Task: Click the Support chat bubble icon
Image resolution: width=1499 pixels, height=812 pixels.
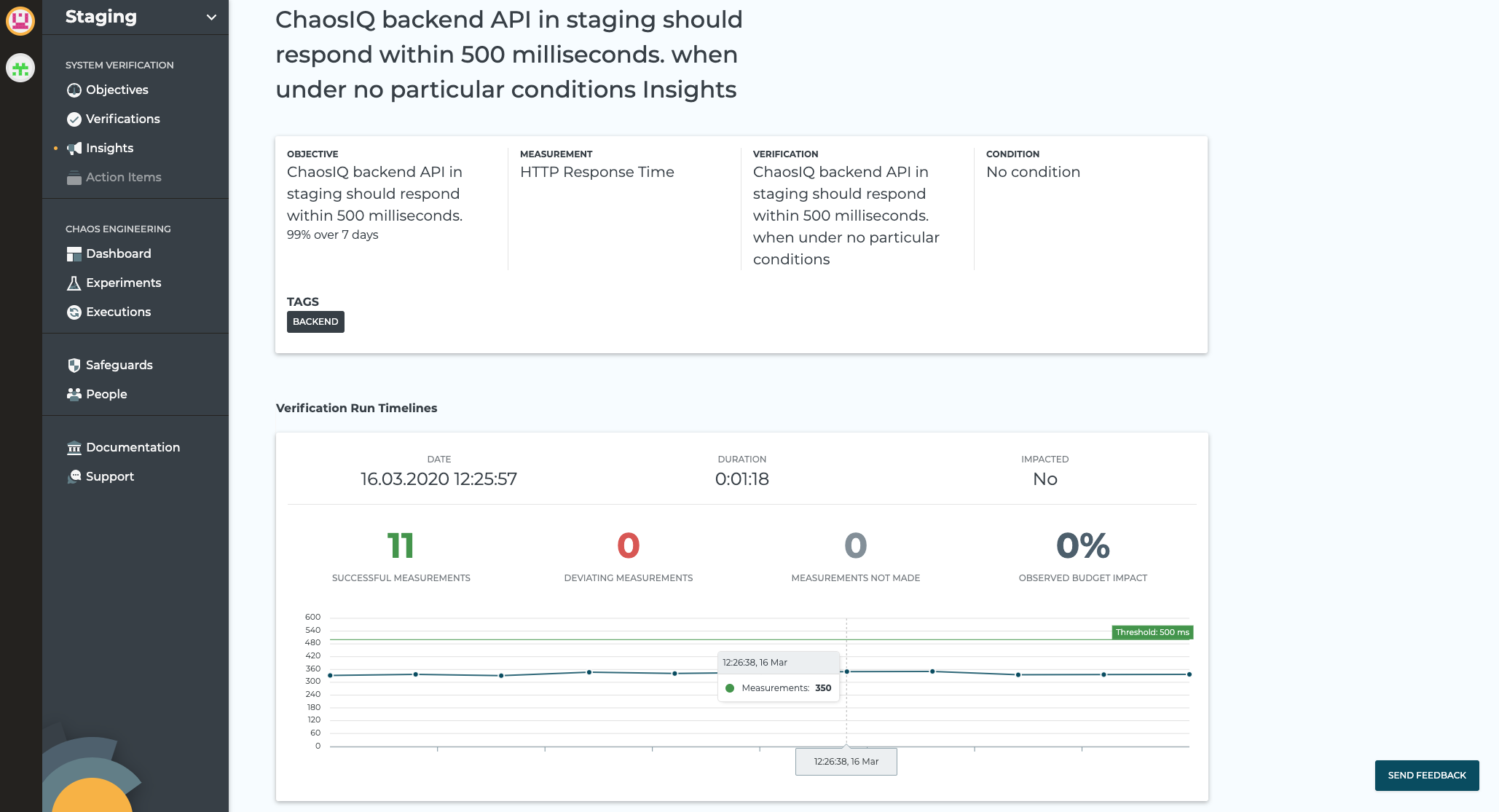Action: 74,477
